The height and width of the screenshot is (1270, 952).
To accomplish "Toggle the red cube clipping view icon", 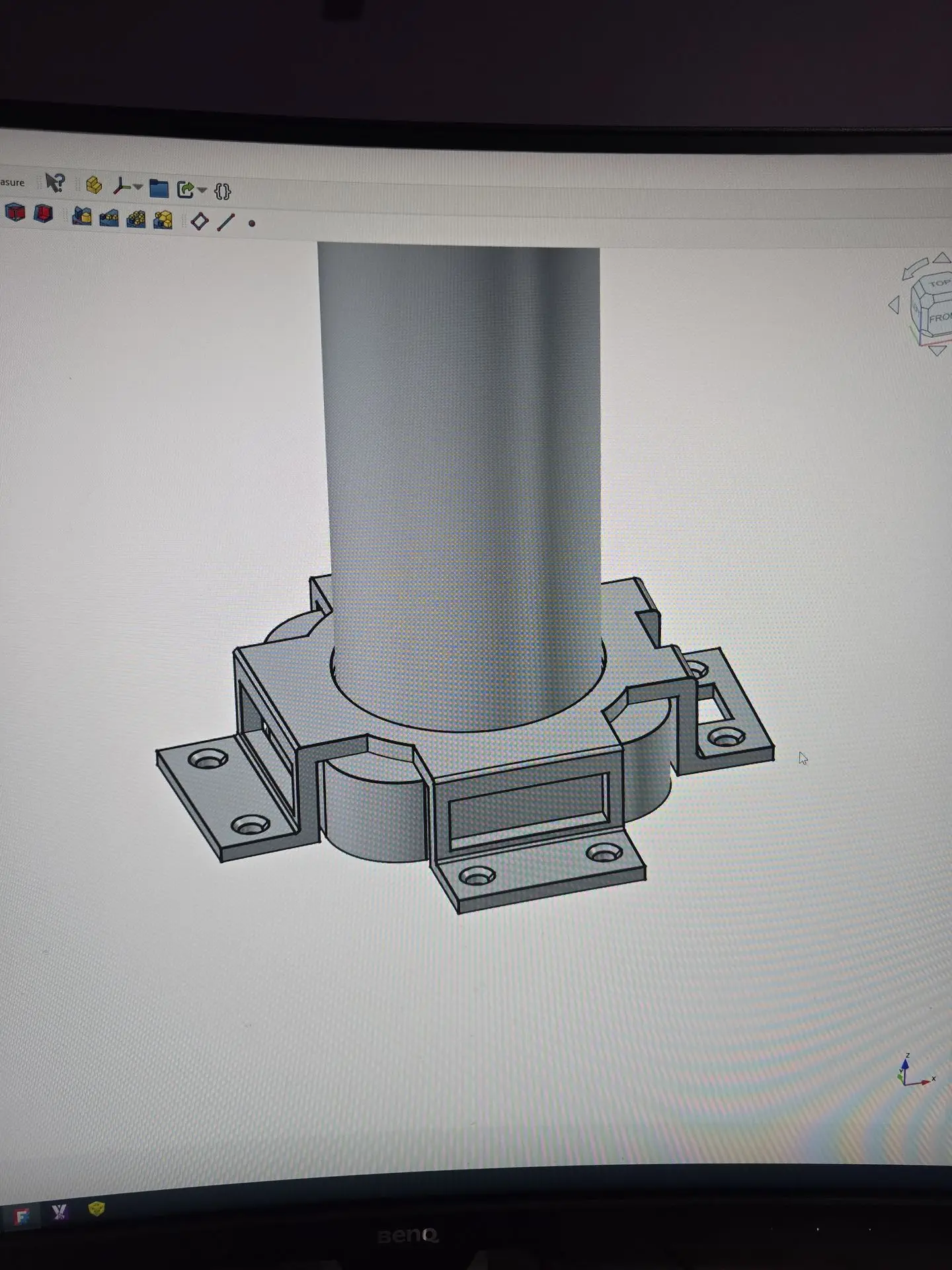I will click(x=15, y=213).
